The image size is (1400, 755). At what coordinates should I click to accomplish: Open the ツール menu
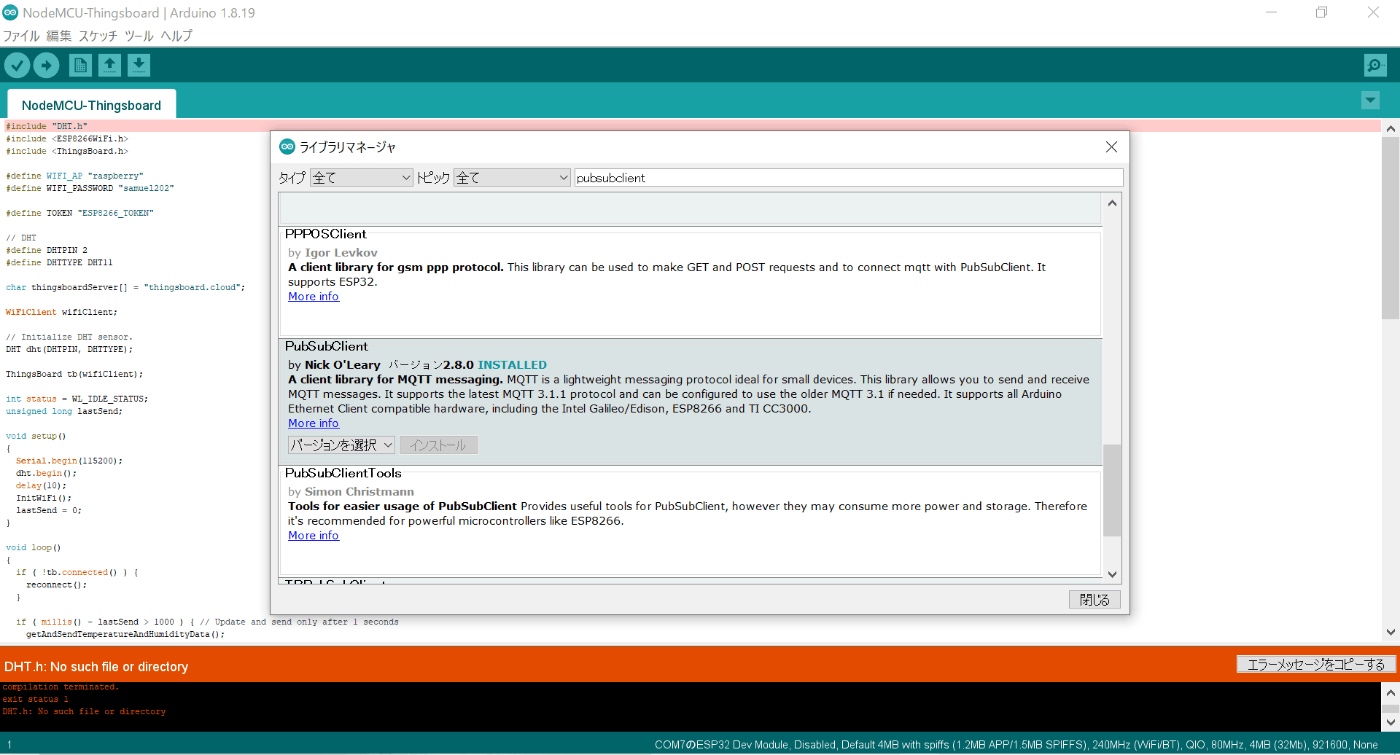click(x=139, y=35)
